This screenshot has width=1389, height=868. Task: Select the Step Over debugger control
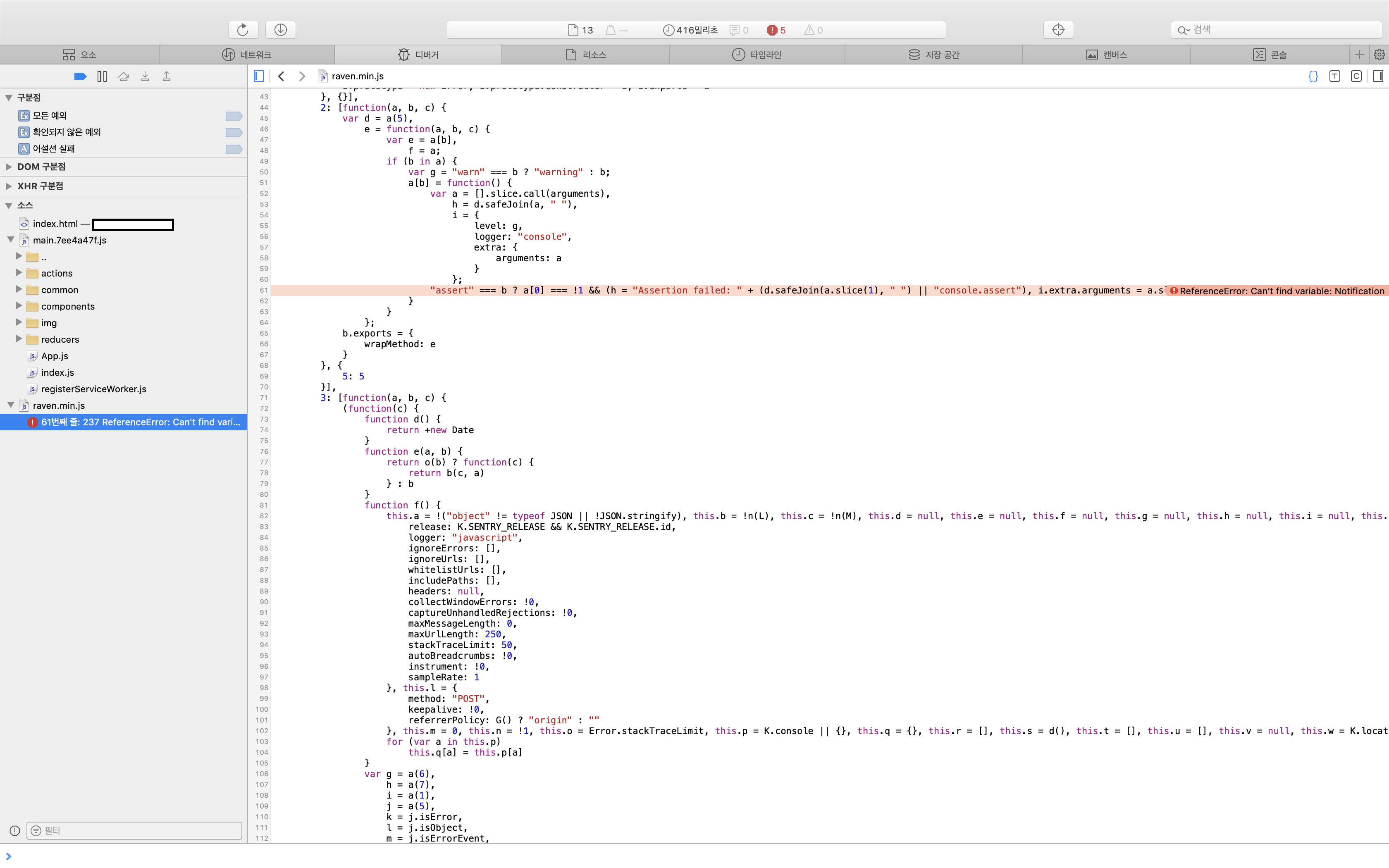[x=124, y=76]
